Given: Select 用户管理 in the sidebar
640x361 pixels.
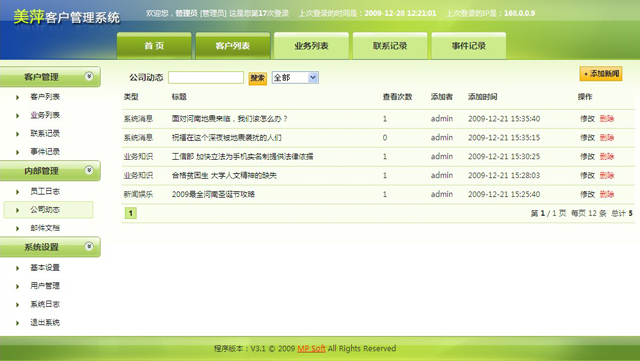Looking at the screenshot, I should (45, 285).
